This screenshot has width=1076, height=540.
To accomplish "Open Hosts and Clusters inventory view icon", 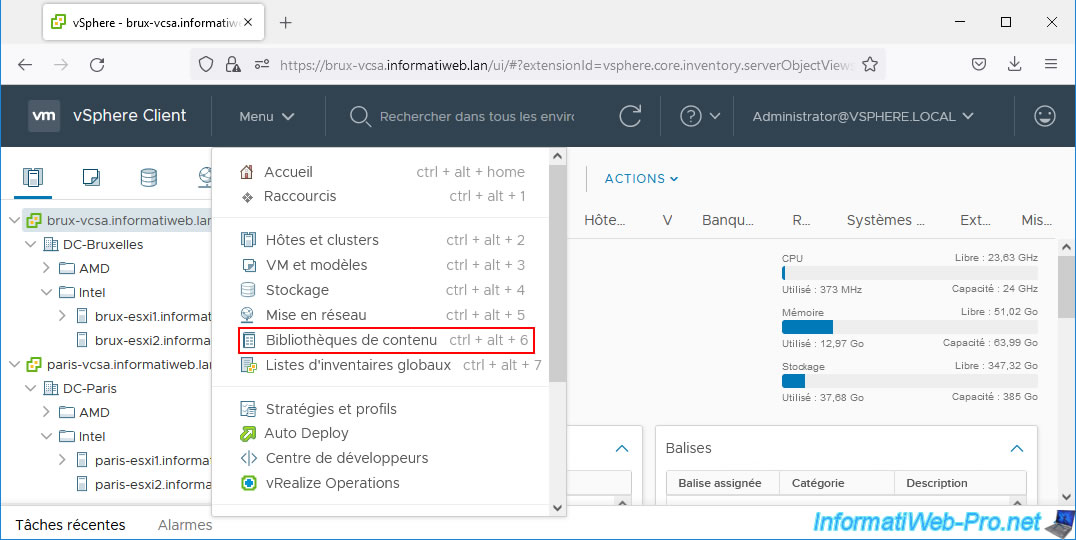I will pyautogui.click(x=33, y=178).
